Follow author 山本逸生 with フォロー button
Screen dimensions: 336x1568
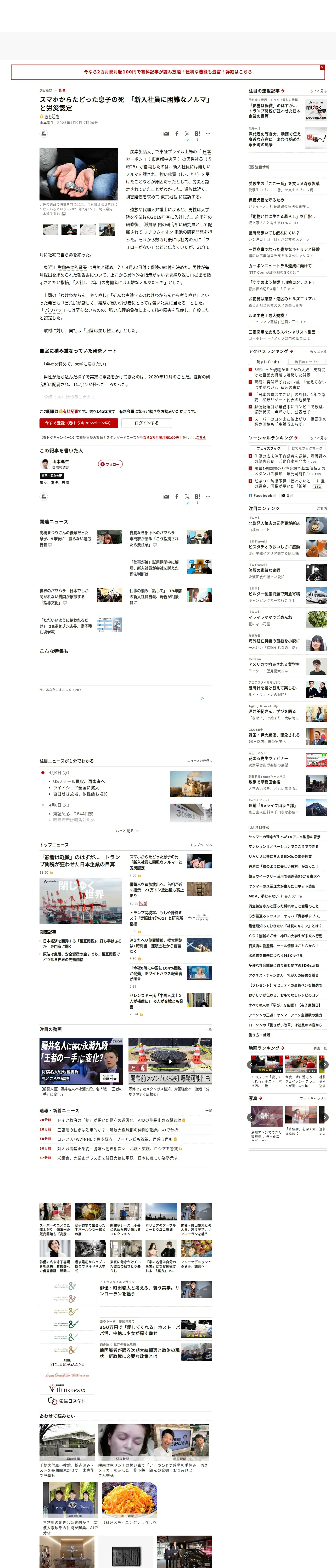110,464
